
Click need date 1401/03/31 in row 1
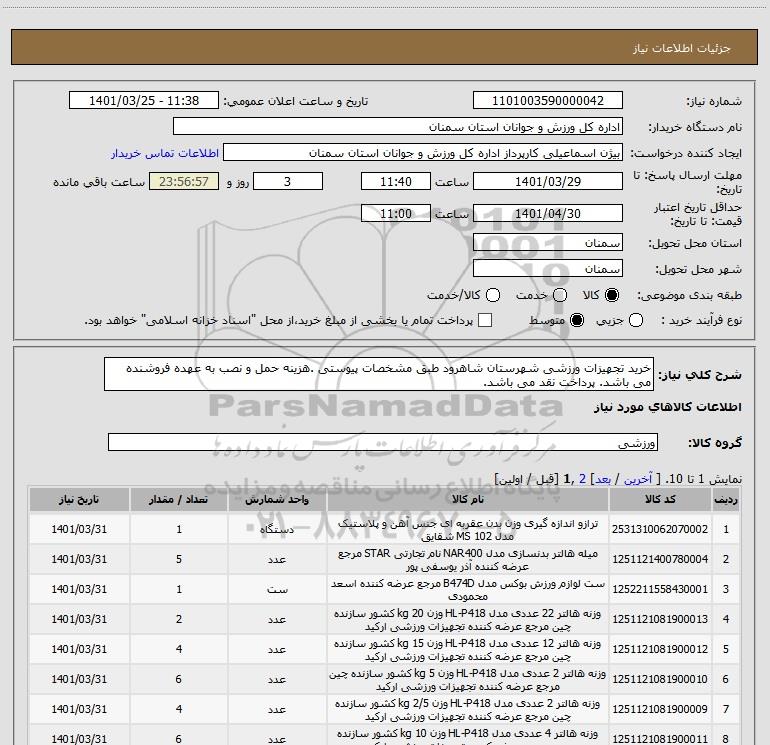tap(79, 529)
